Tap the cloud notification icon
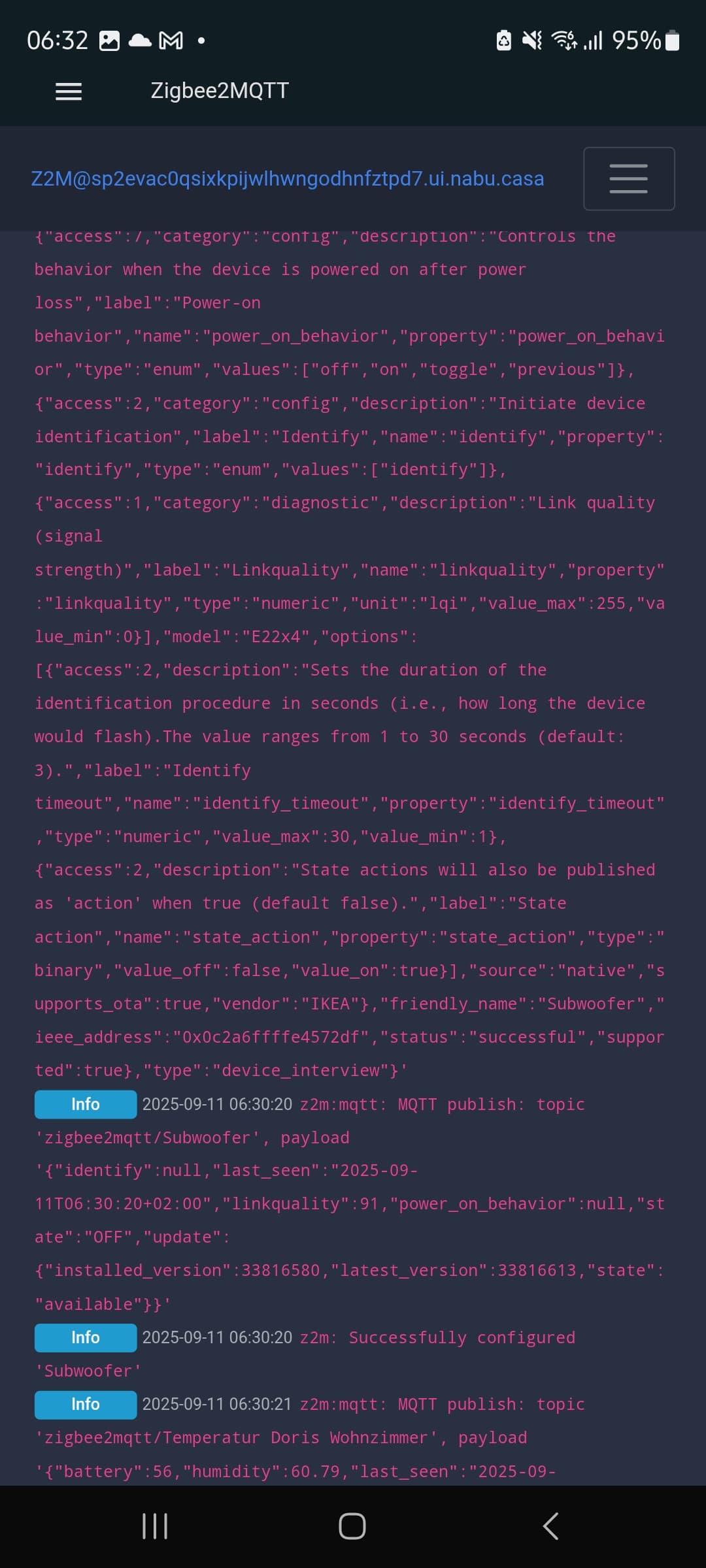This screenshot has height=1568, width=706. (140, 41)
